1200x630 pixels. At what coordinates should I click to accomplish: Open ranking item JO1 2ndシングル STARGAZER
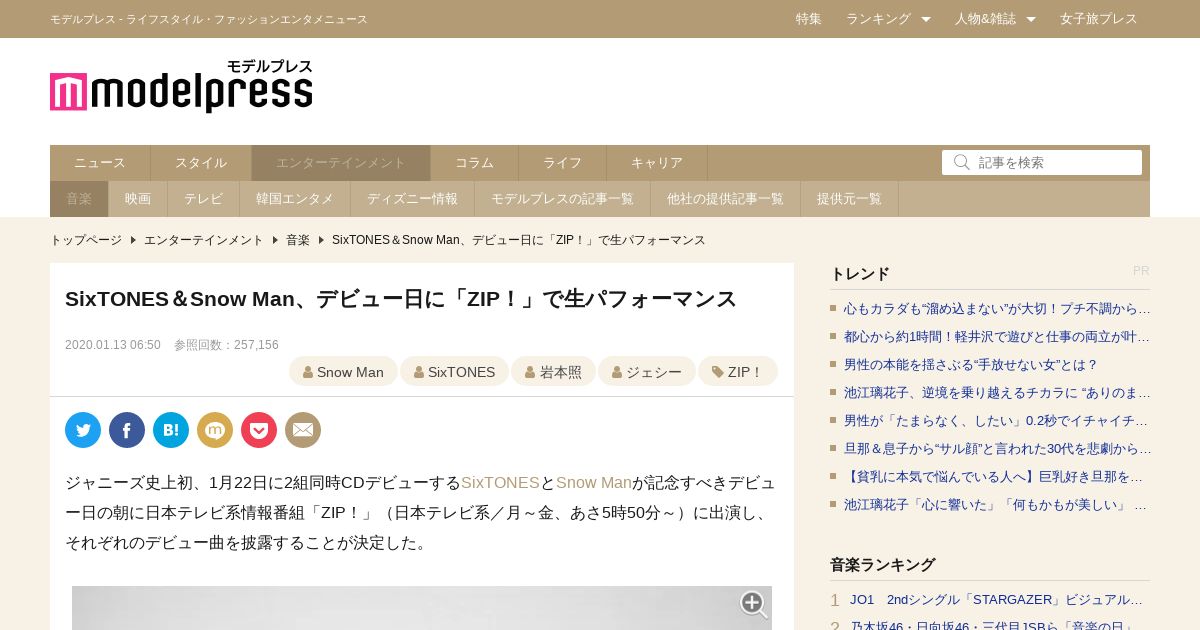[997, 600]
